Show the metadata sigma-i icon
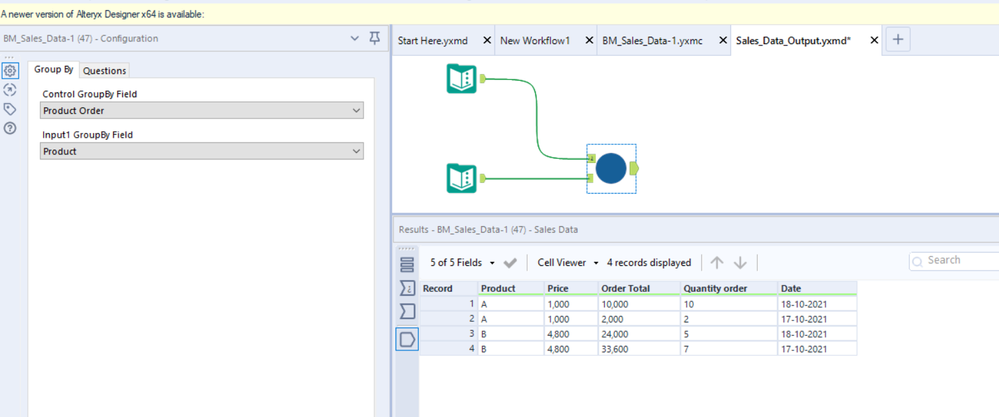Image resolution: width=999 pixels, height=417 pixels. pos(406,288)
